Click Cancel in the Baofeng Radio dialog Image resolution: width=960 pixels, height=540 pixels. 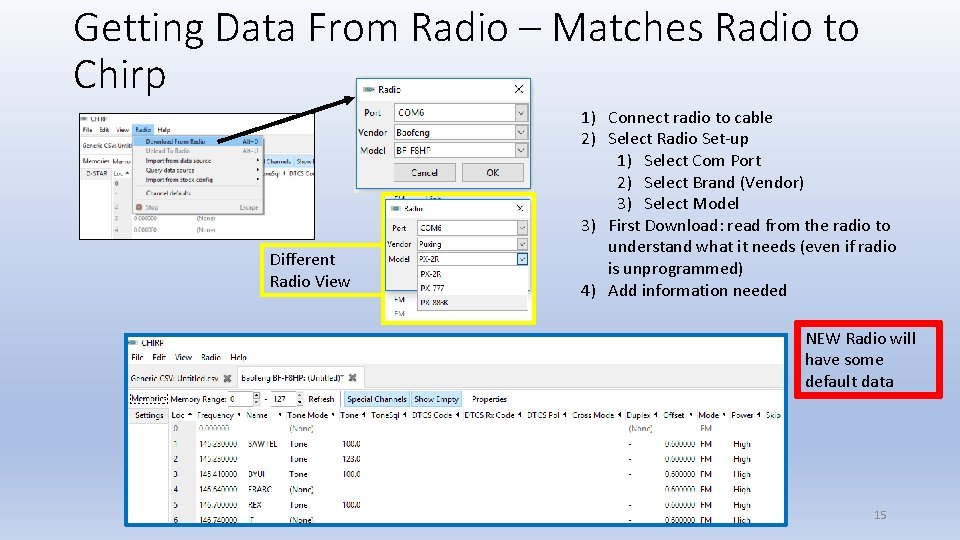(424, 173)
